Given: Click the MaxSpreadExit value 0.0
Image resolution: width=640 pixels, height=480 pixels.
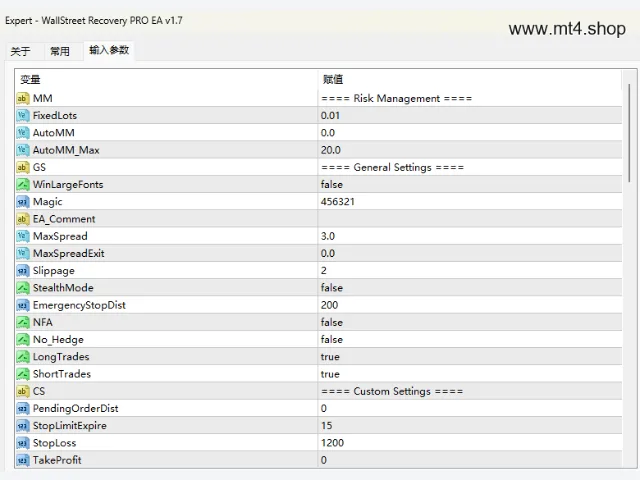Looking at the screenshot, I should (x=328, y=253).
